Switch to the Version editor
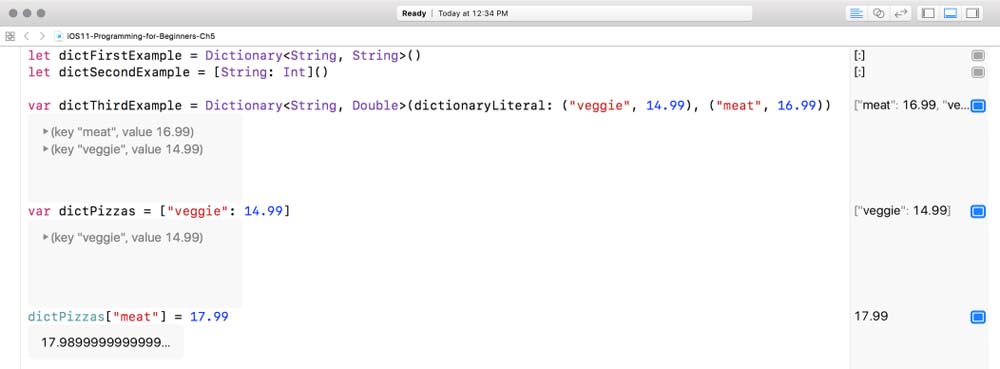 900,13
